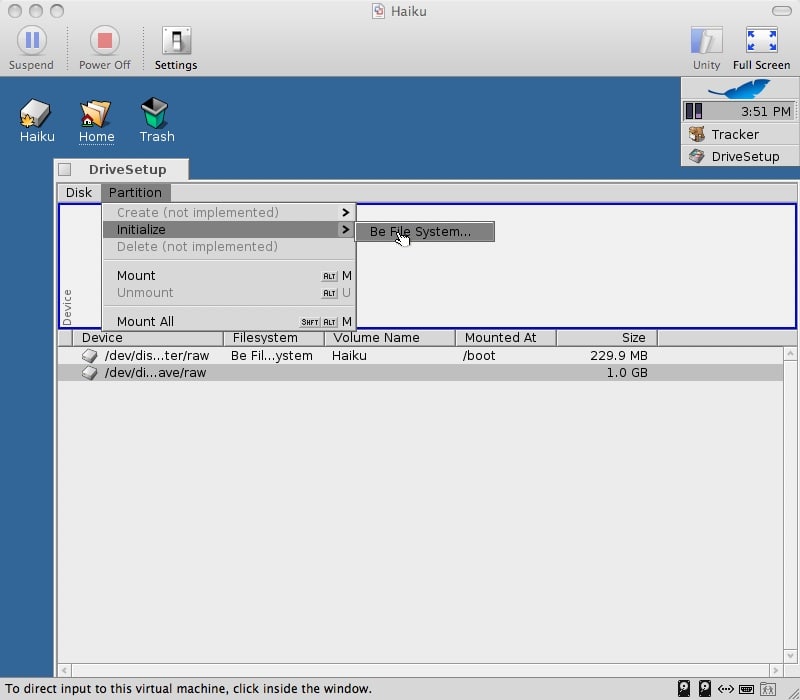Click the 229.9 MB size cell
The height and width of the screenshot is (700, 800).
click(618, 356)
